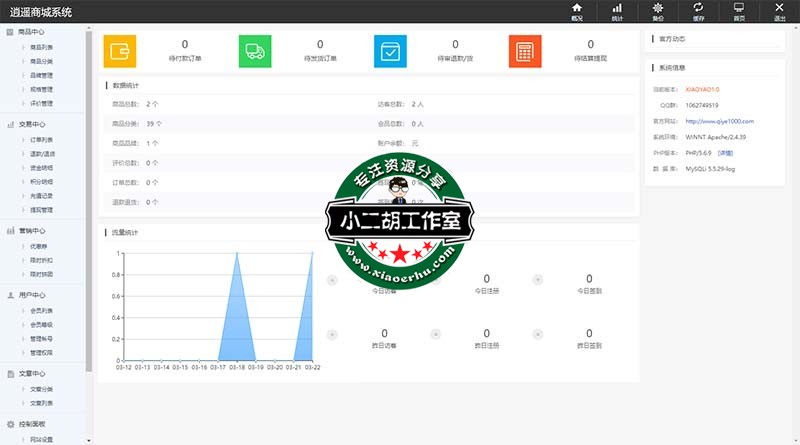Collapse the 商品中心 sidebar section
Viewport: 800px width, 445px height.
coord(30,32)
